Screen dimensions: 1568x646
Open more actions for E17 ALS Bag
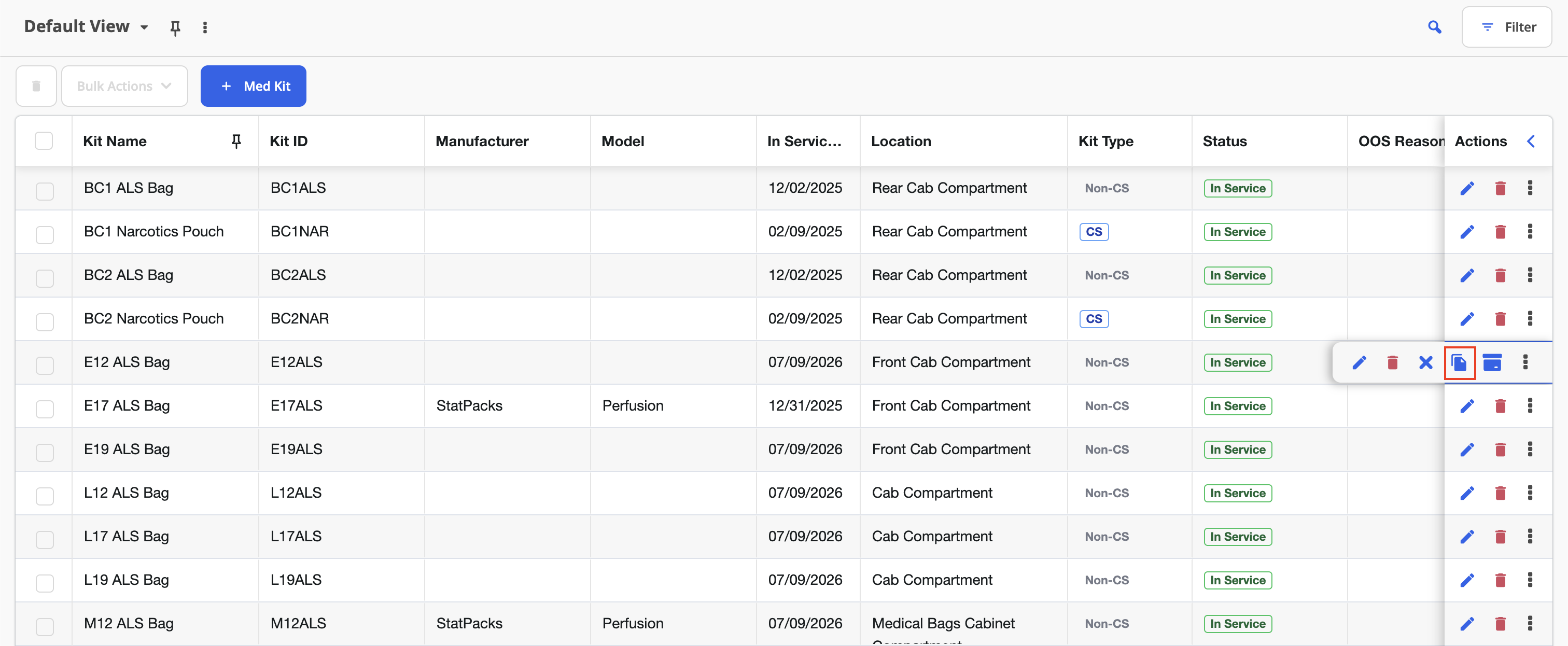click(x=1530, y=406)
